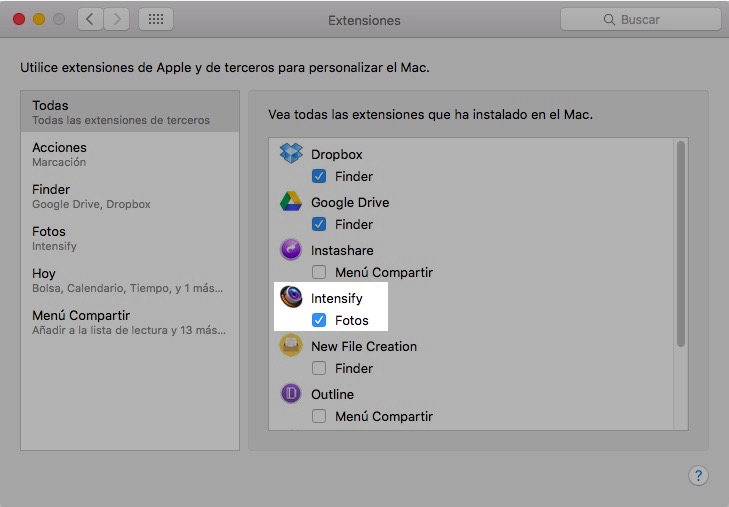Select Menú Compartir category in sidebar
Screen dimensions: 729x507
click(130, 322)
